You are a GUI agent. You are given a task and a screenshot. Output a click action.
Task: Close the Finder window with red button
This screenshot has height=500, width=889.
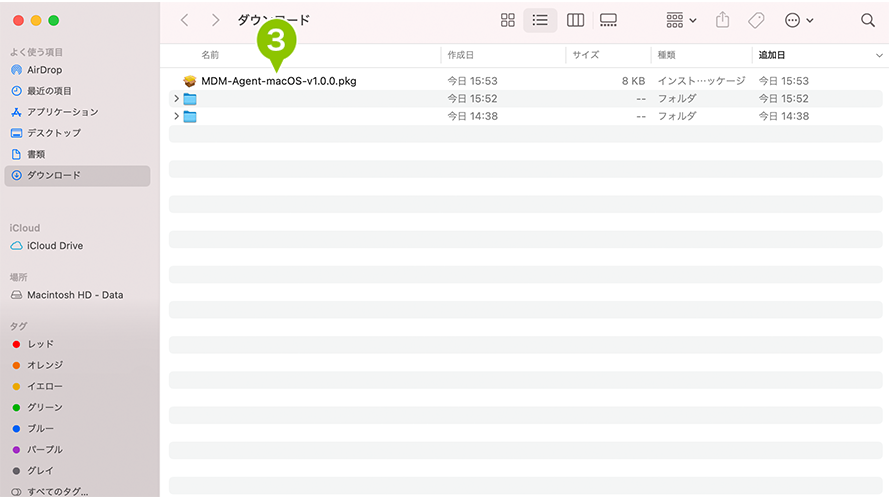click(x=18, y=20)
